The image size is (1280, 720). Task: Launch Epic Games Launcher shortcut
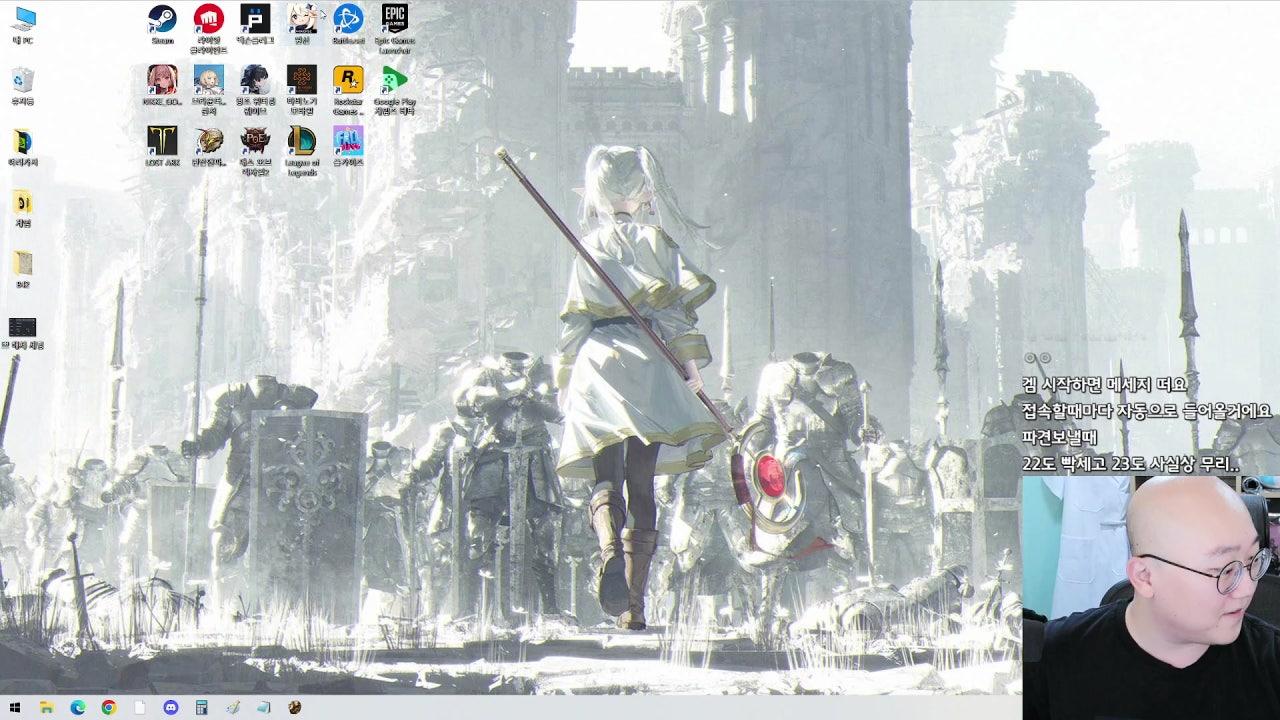(395, 26)
